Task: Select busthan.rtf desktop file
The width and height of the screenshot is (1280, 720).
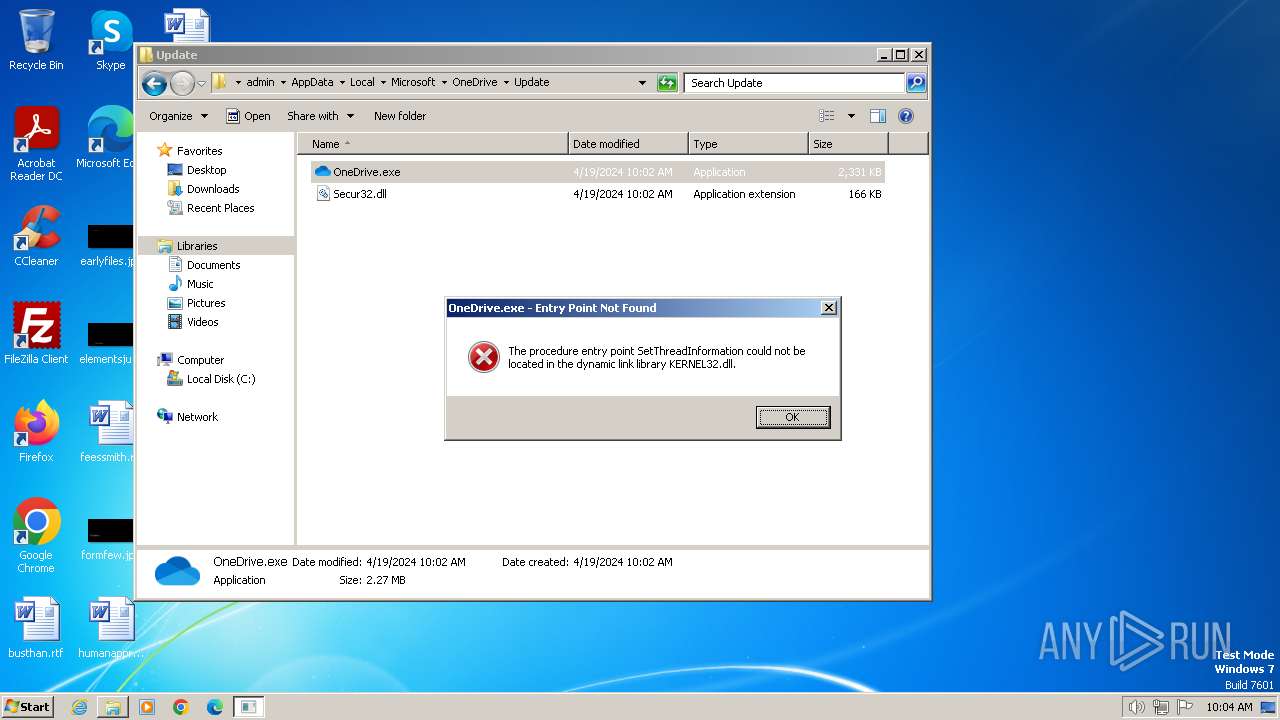Action: point(36,628)
